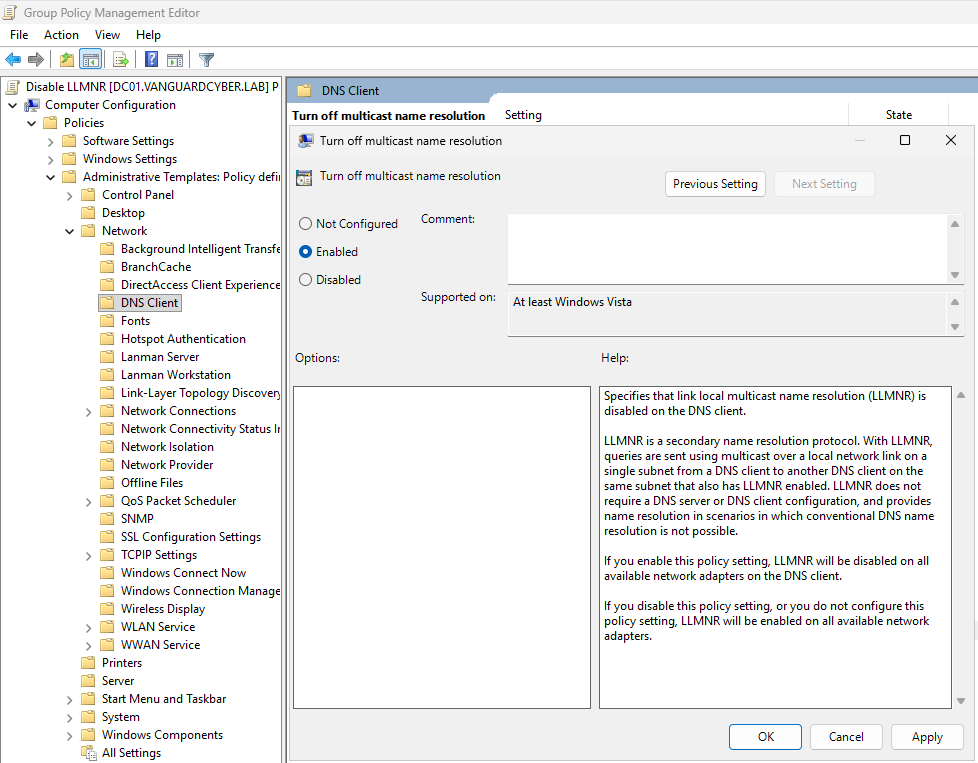Click the policy setting icon beside Previous Setting
The width and height of the screenshot is (978, 763).
(304, 178)
